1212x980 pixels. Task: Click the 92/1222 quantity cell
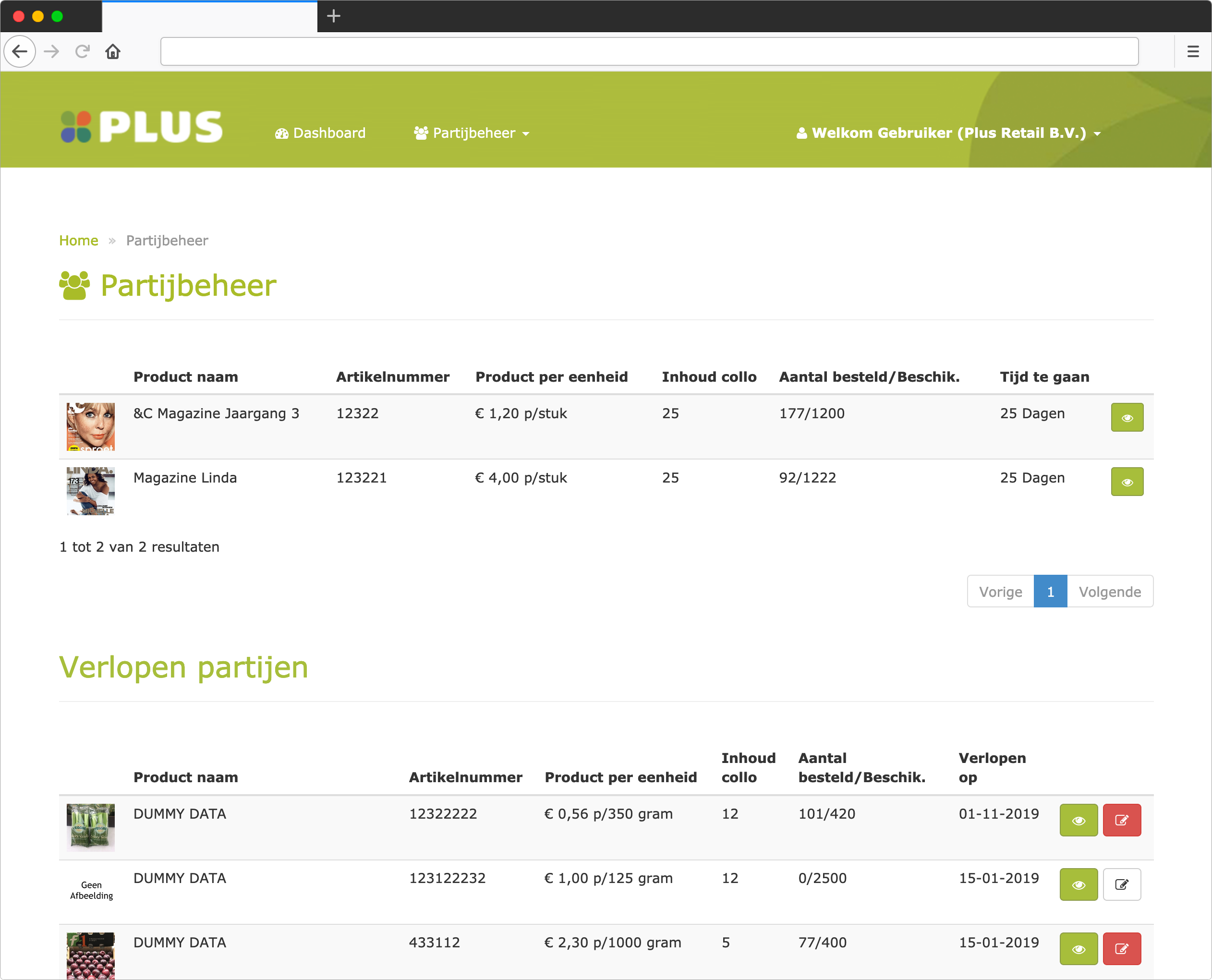(x=807, y=478)
